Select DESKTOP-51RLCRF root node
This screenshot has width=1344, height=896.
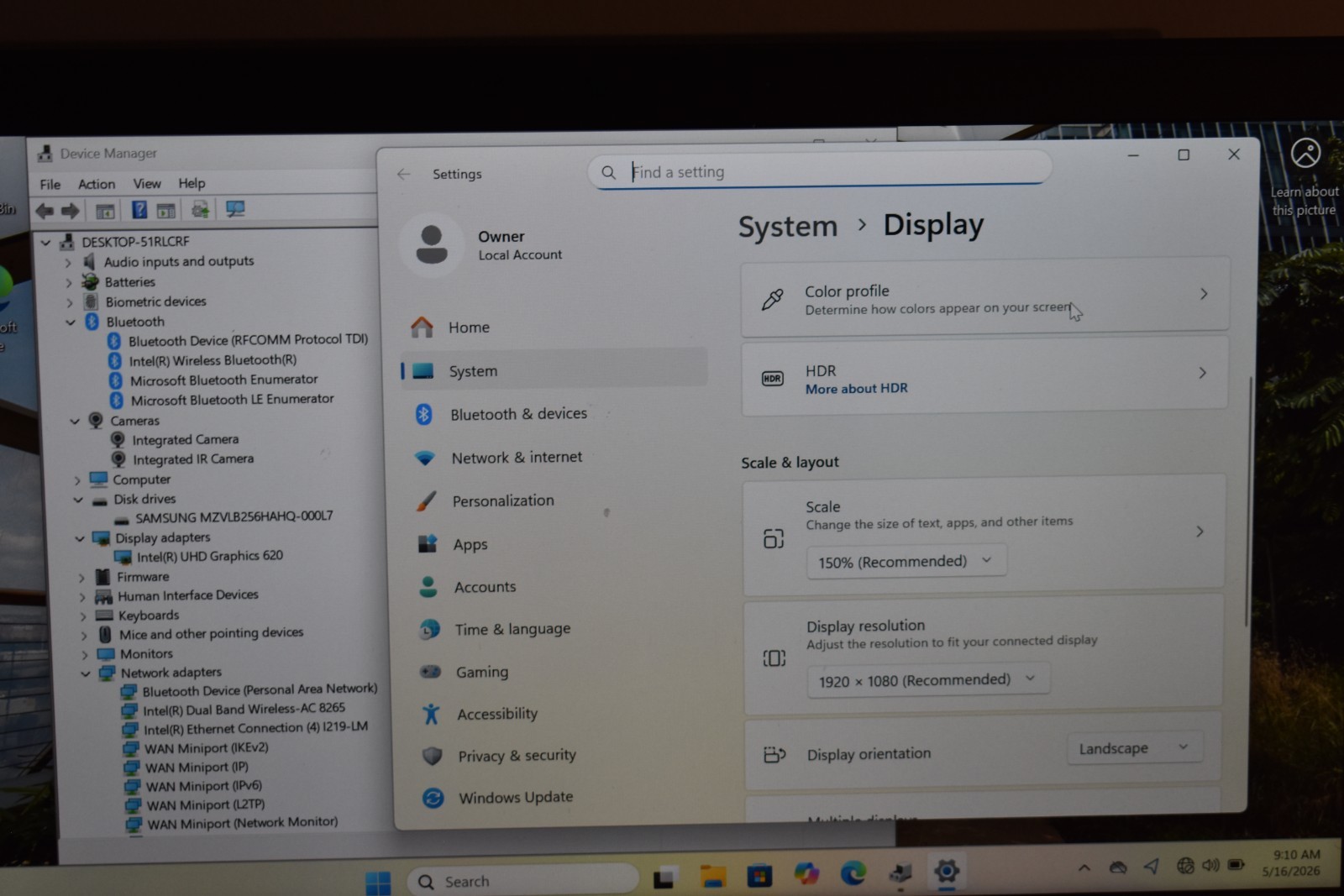[135, 242]
